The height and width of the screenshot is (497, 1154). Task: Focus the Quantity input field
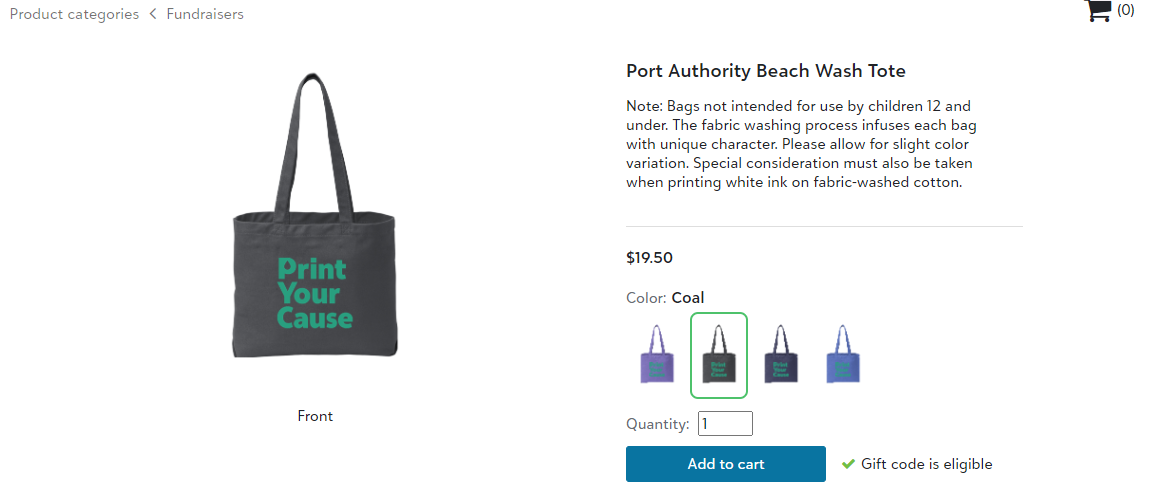[x=725, y=424]
